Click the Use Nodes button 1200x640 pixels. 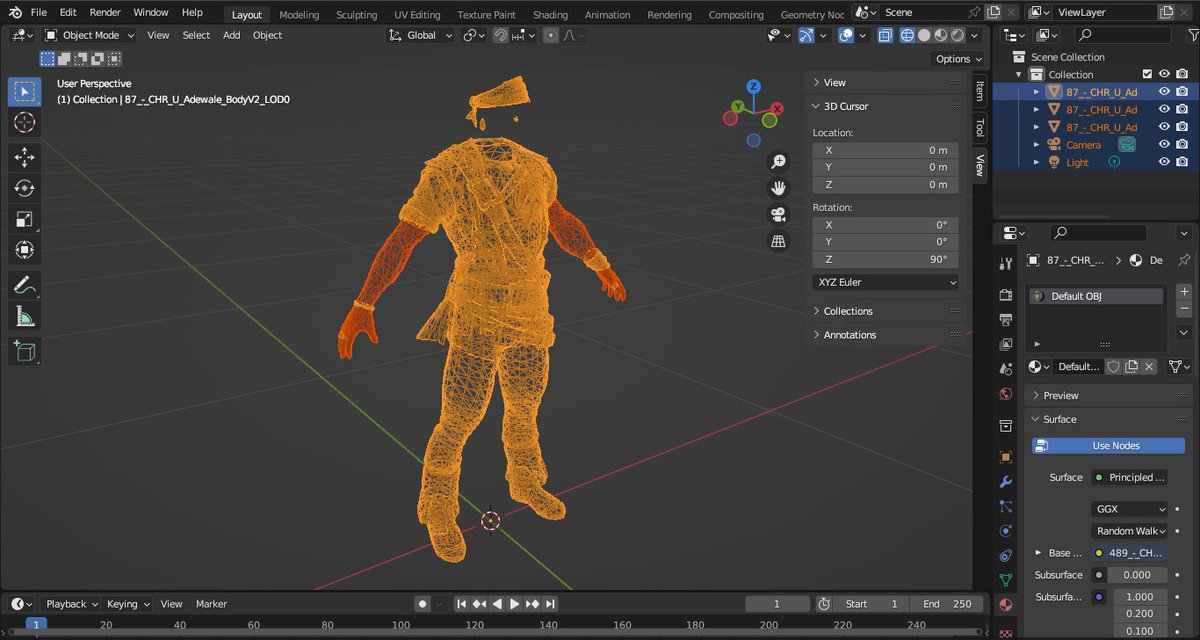(1109, 446)
